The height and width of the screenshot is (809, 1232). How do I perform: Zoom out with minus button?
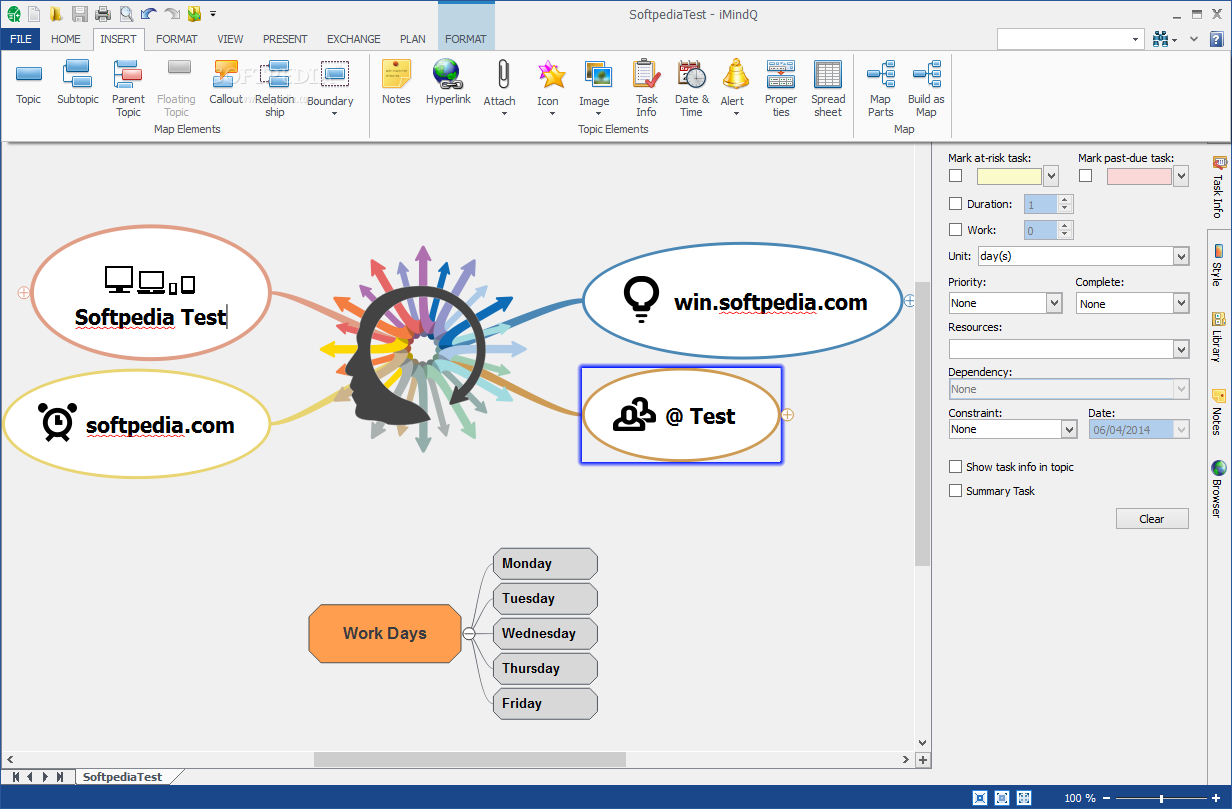pyautogui.click(x=1107, y=798)
